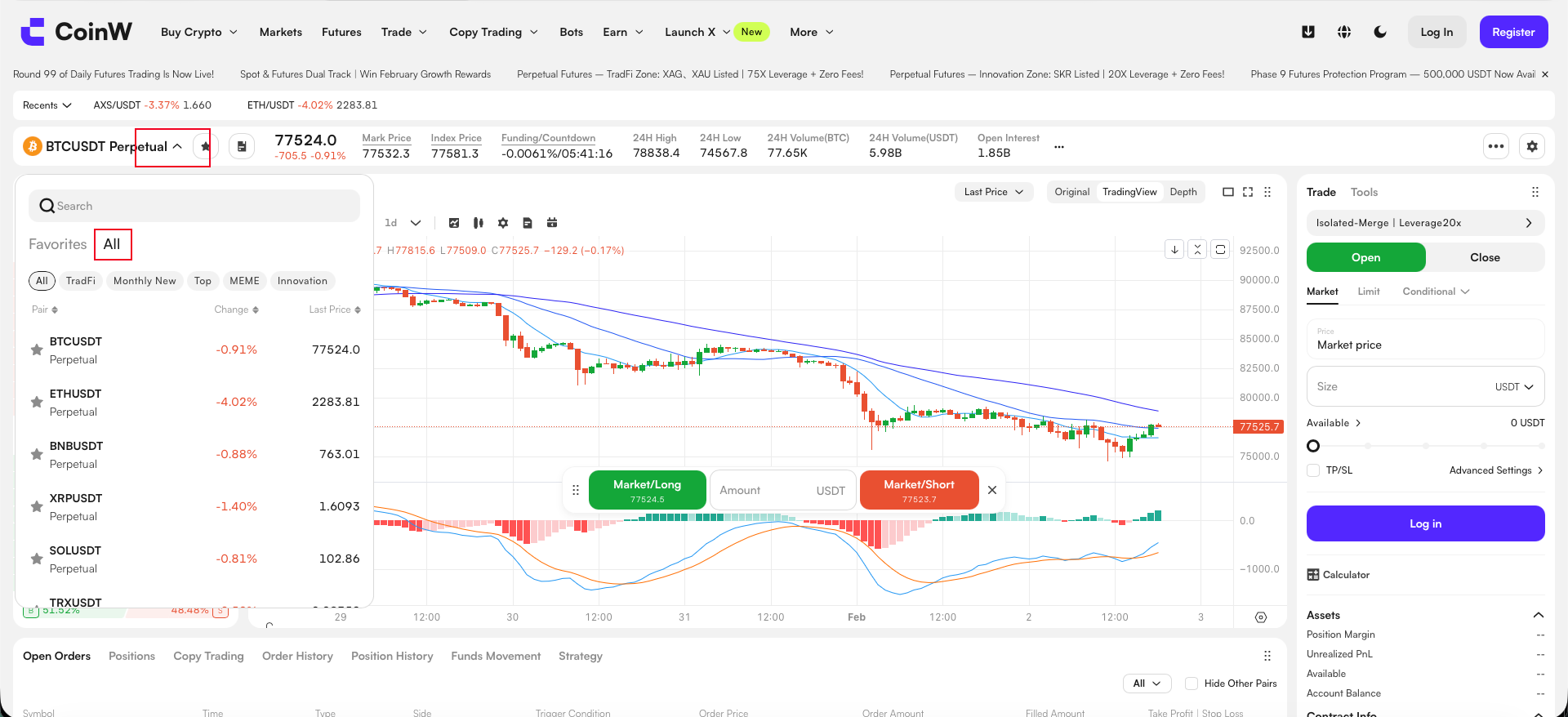Image resolution: width=1568 pixels, height=717 pixels.
Task: Expand the Buy Crypto menu
Action: pos(199,32)
